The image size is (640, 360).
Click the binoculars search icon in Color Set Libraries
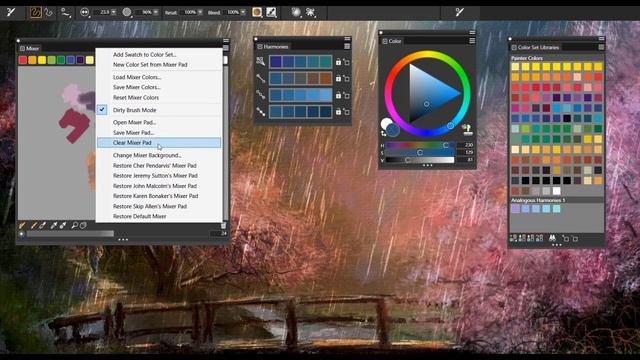click(552, 238)
